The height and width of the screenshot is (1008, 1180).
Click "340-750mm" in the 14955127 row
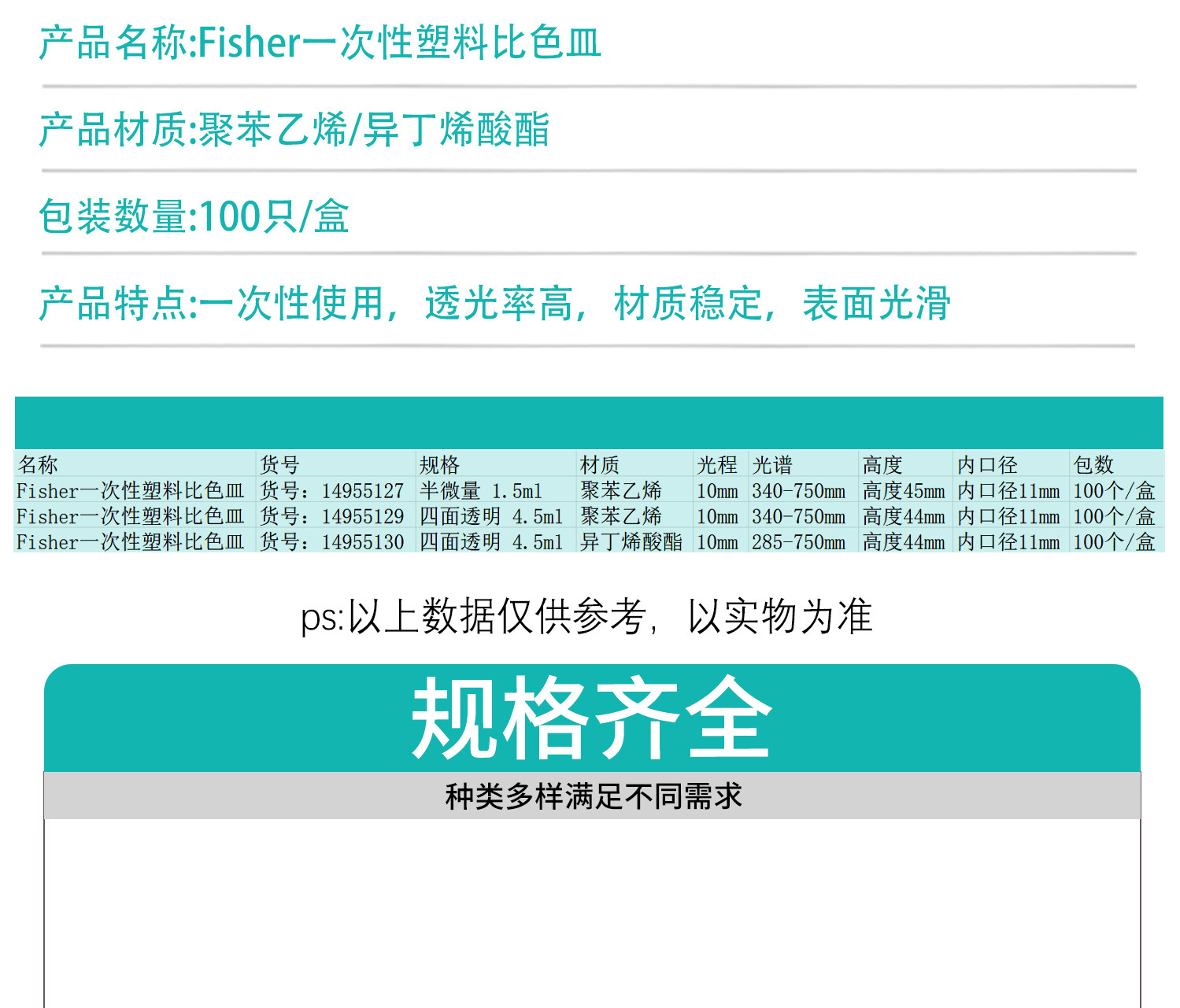[x=798, y=490]
